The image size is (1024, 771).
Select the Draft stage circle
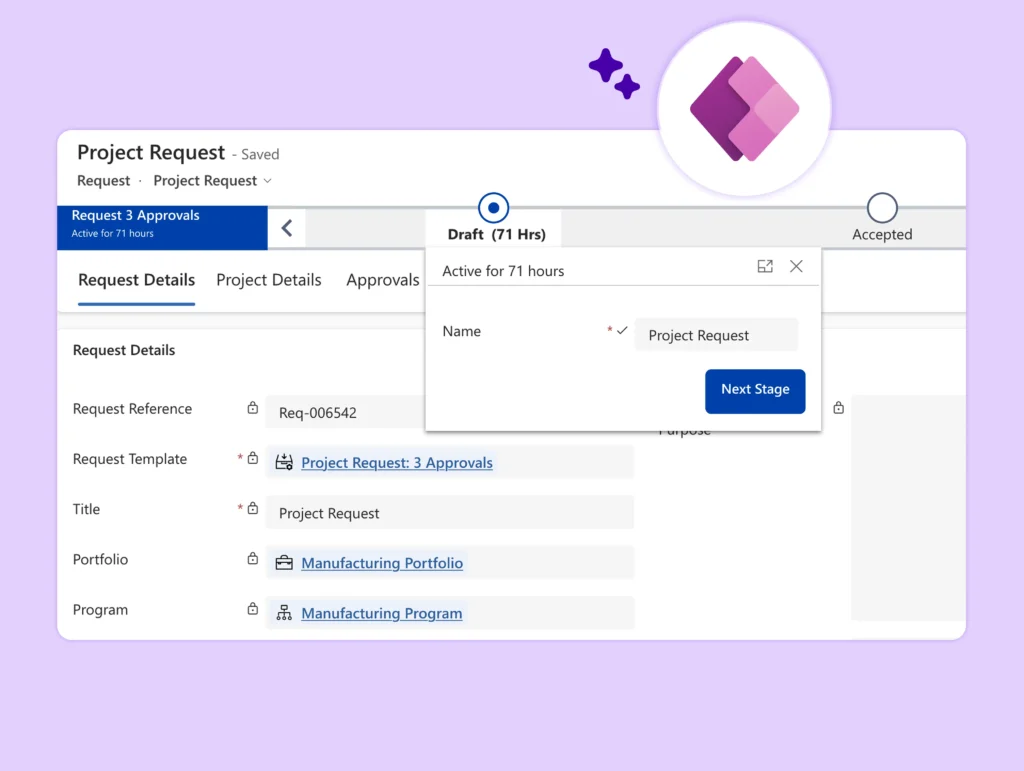pyautogui.click(x=494, y=208)
